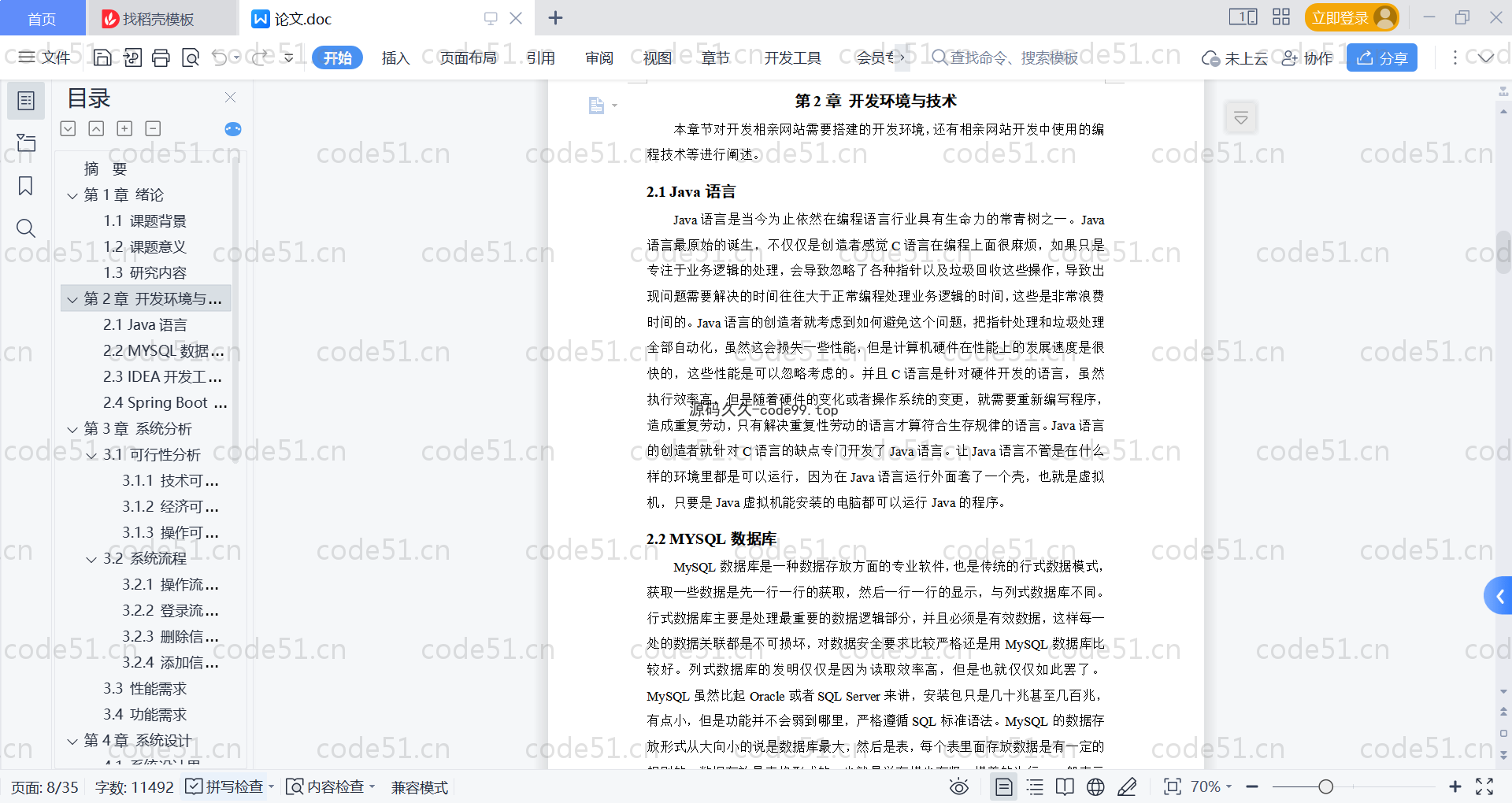Screen dimensions: 1512x803
Task: Switch to Outline view in the status bar
Action: [1035, 786]
